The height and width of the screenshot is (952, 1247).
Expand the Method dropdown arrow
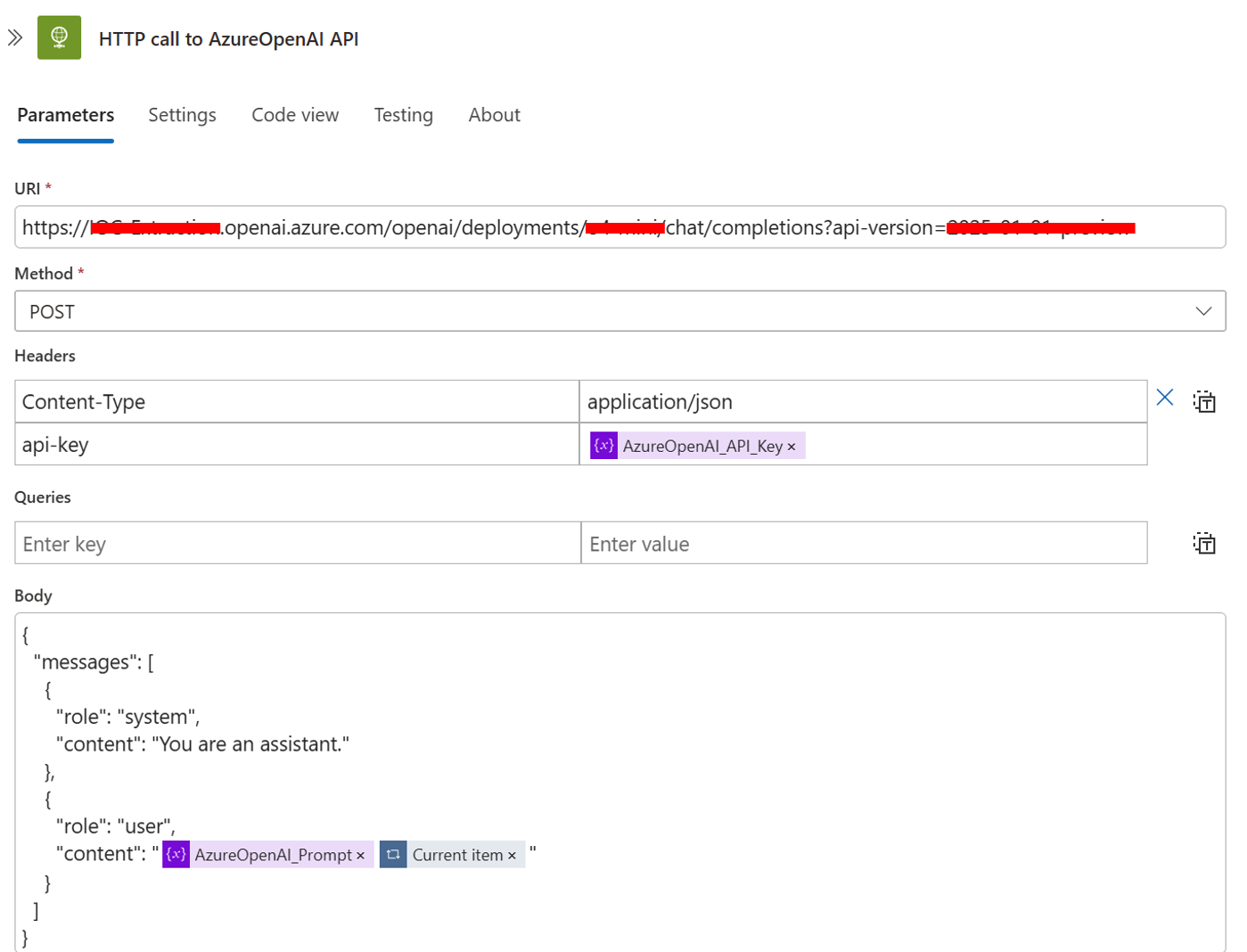1203,311
